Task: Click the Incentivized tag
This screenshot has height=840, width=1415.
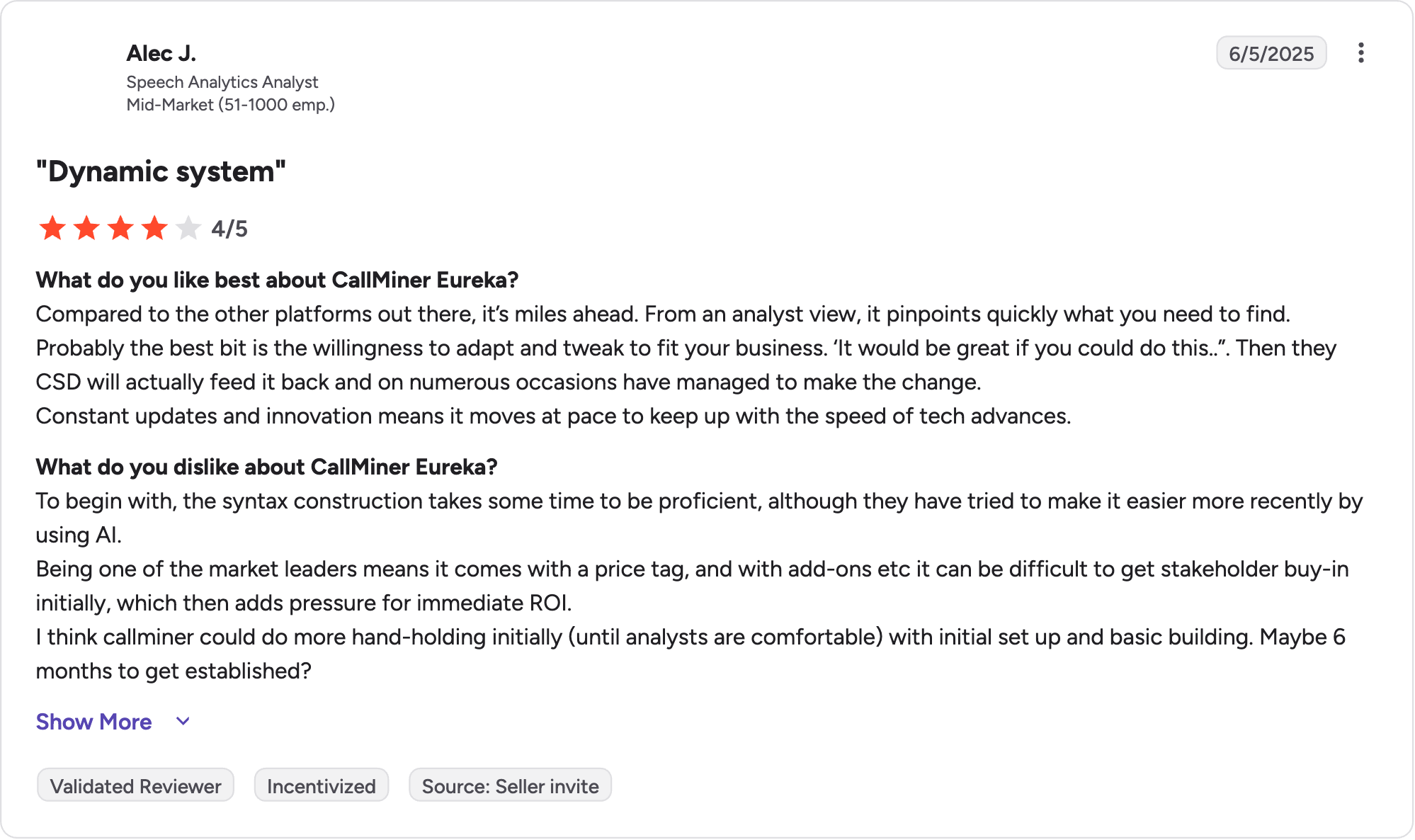Action: tap(322, 785)
